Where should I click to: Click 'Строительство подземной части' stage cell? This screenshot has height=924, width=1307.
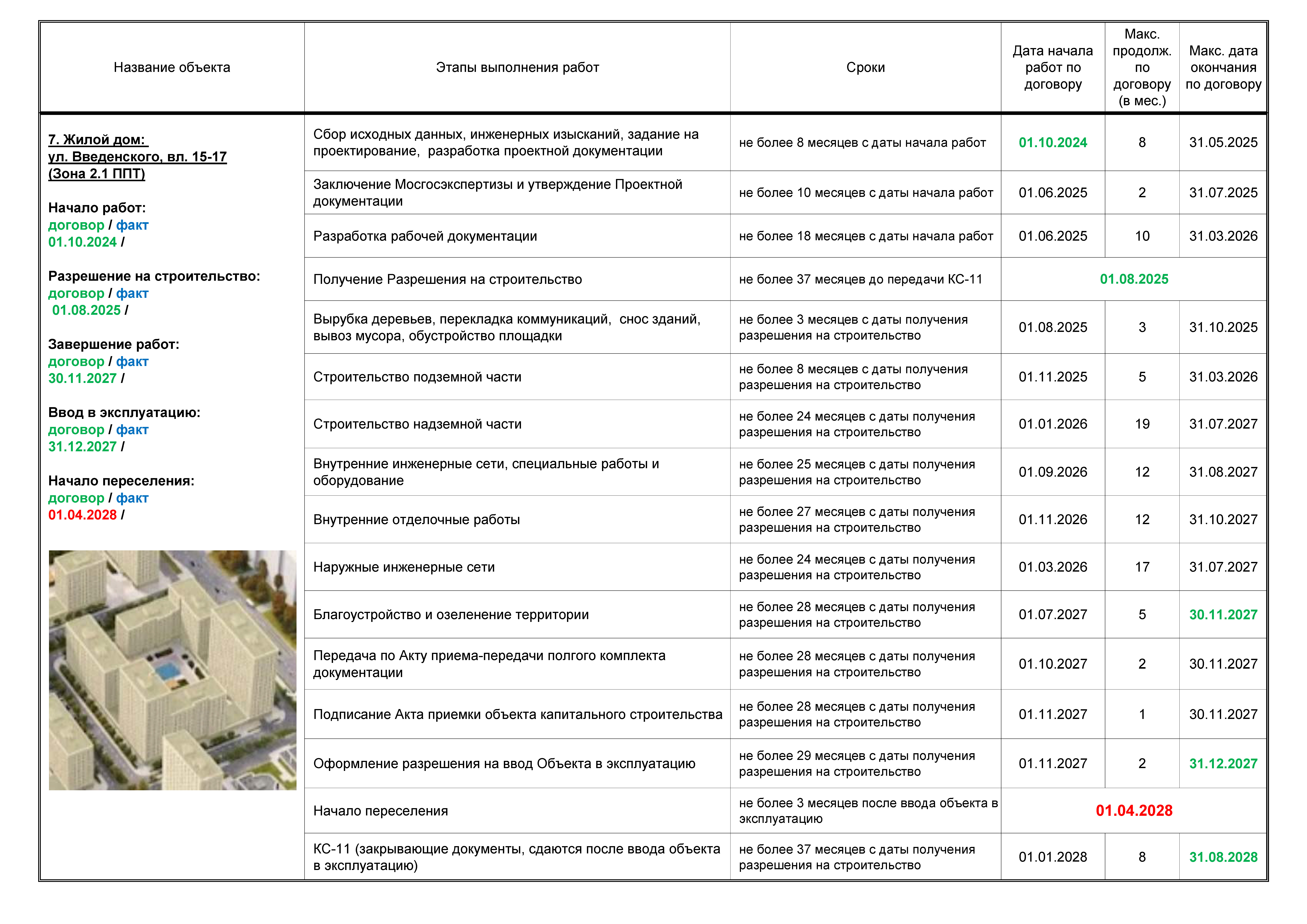(417, 377)
